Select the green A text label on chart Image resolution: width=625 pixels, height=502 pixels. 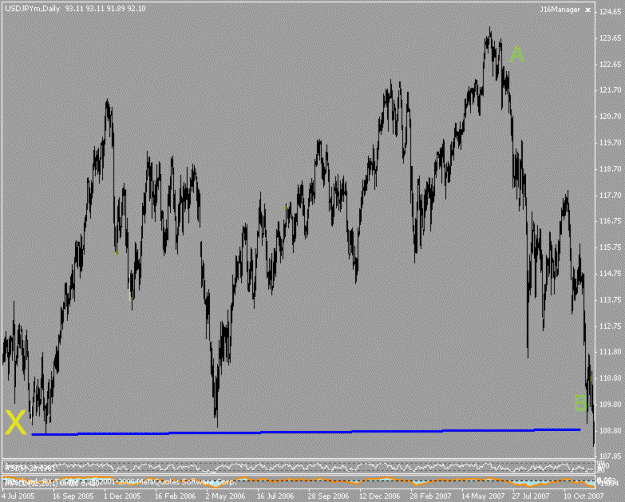point(517,55)
